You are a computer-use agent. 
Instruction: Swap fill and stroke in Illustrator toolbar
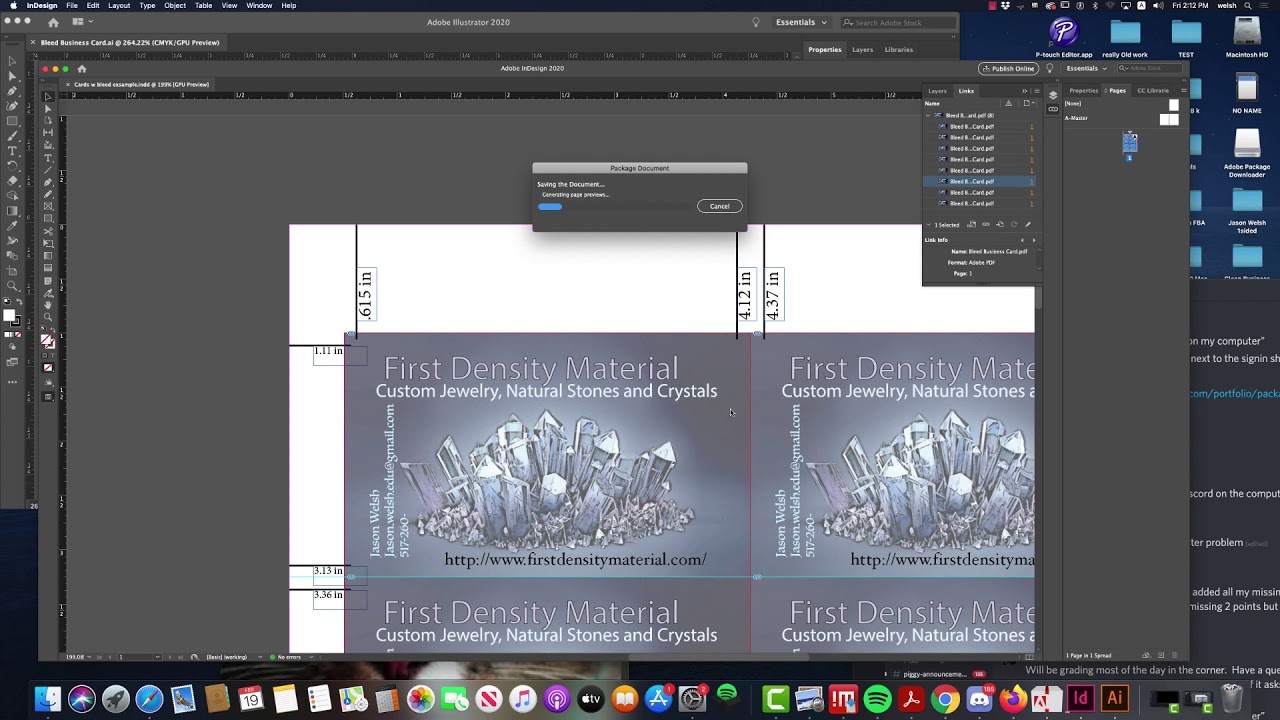[x=19, y=301]
